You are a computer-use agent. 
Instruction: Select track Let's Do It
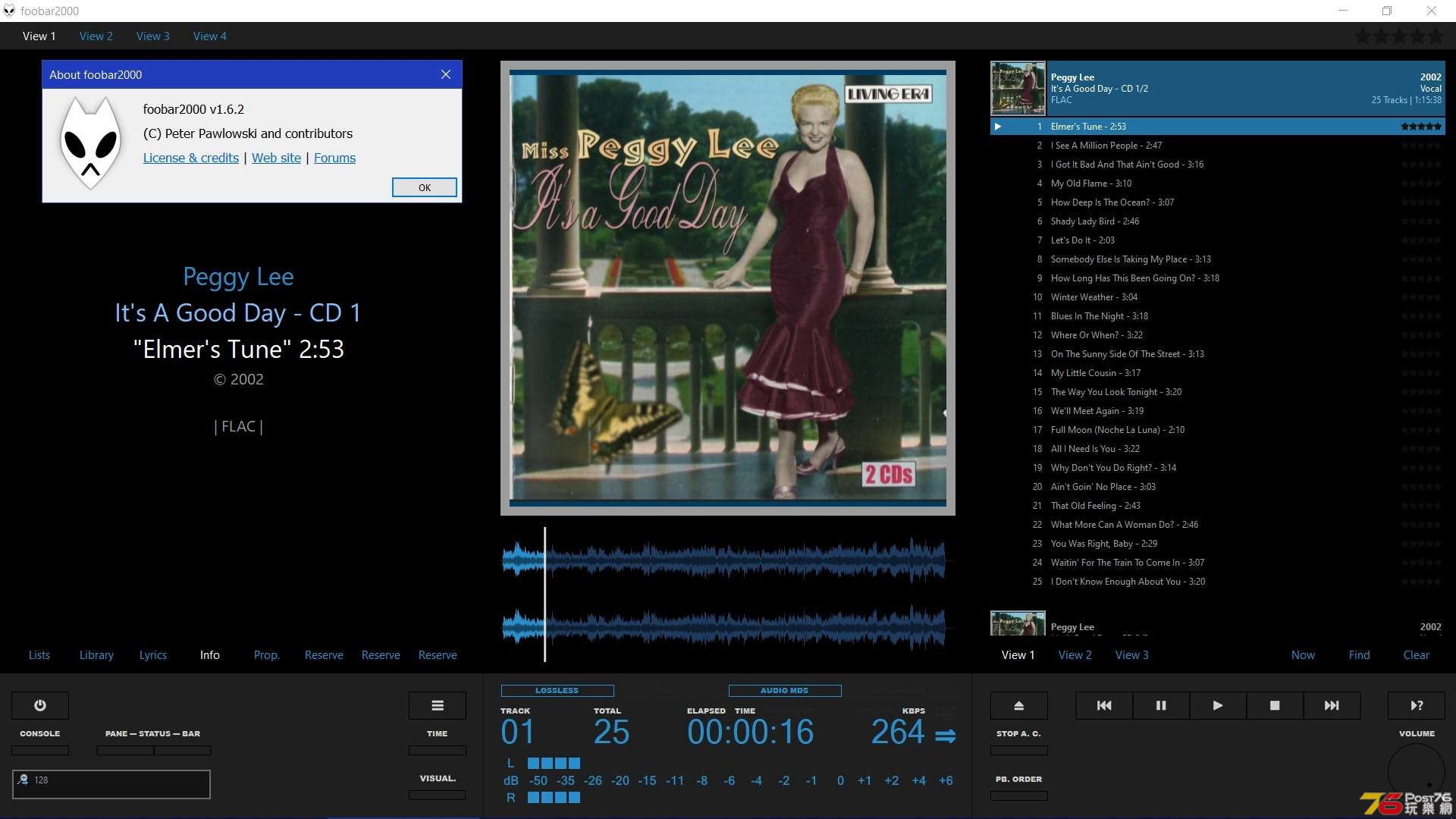pyautogui.click(x=1218, y=240)
